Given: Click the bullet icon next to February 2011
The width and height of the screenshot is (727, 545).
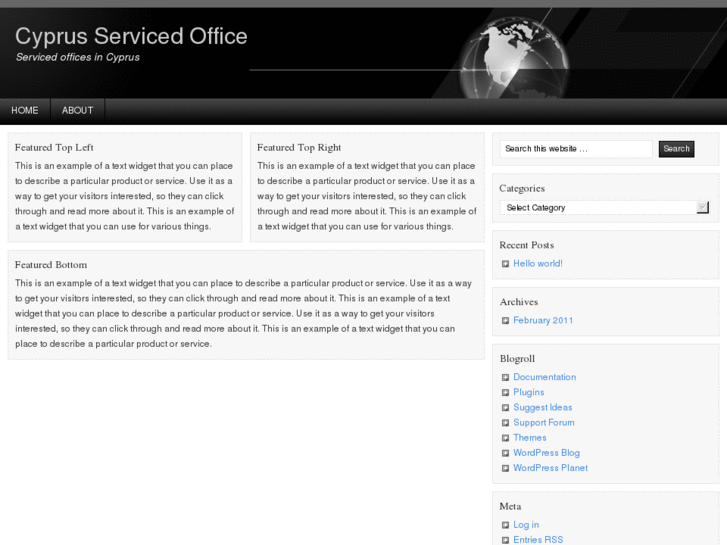Looking at the screenshot, I should point(505,321).
